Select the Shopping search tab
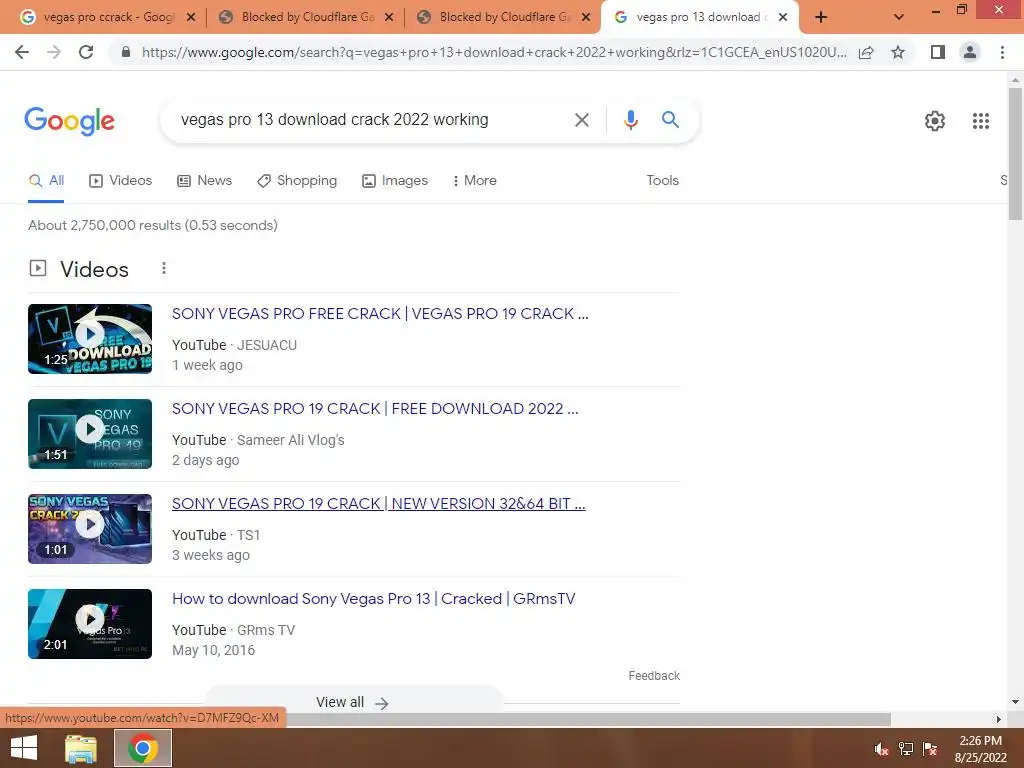The width and height of the screenshot is (1024, 768). coord(297,181)
